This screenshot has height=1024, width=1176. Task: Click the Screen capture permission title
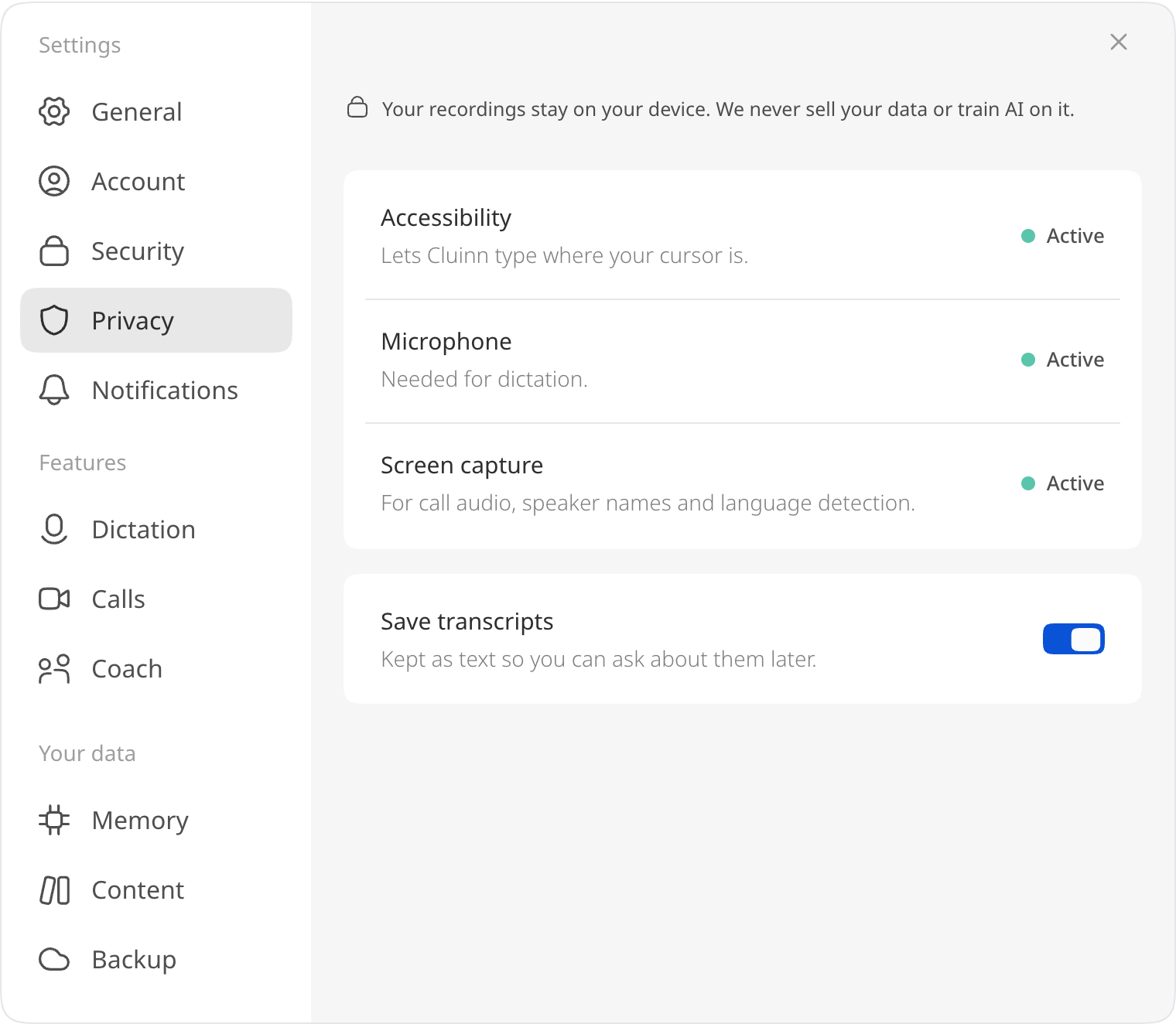(462, 466)
